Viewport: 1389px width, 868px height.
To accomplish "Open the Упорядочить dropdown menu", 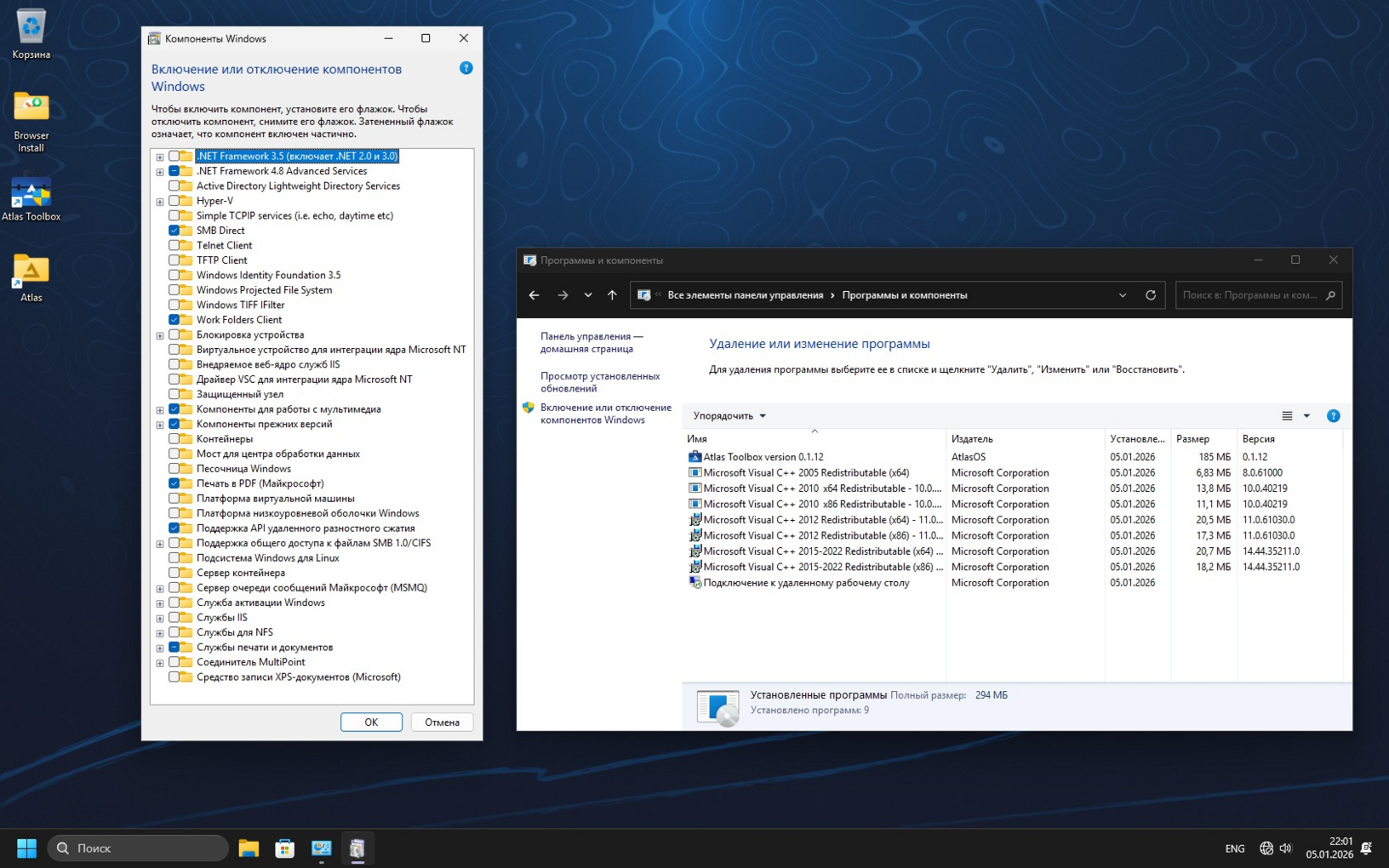I will click(x=729, y=416).
